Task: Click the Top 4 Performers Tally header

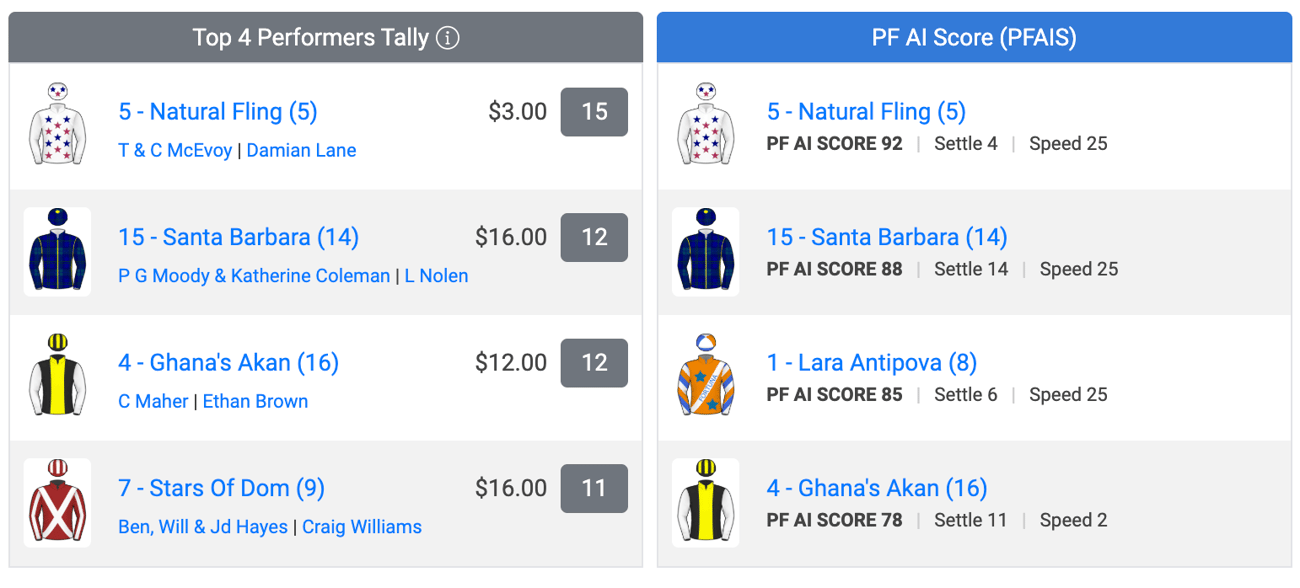Action: pos(326,38)
